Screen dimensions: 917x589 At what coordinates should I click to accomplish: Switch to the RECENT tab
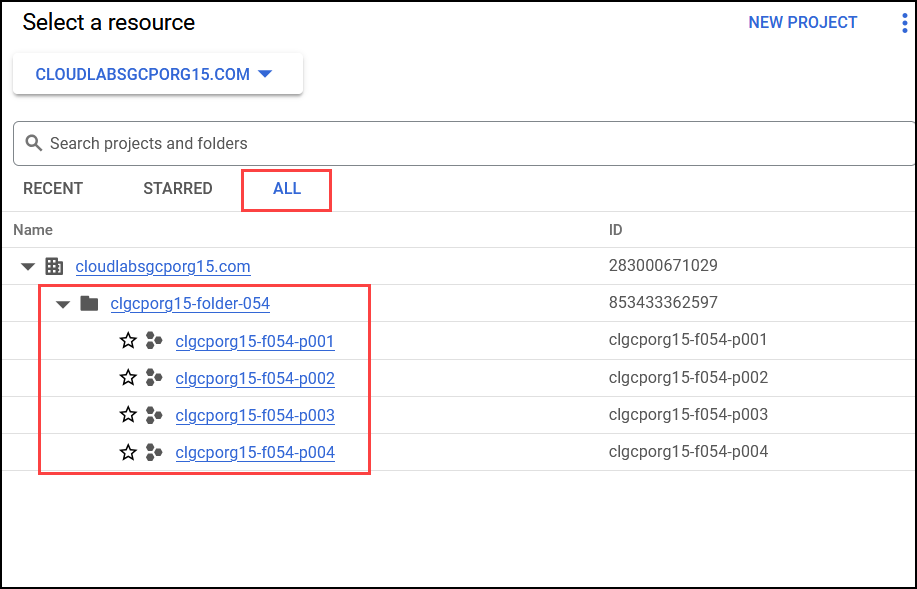[x=53, y=188]
